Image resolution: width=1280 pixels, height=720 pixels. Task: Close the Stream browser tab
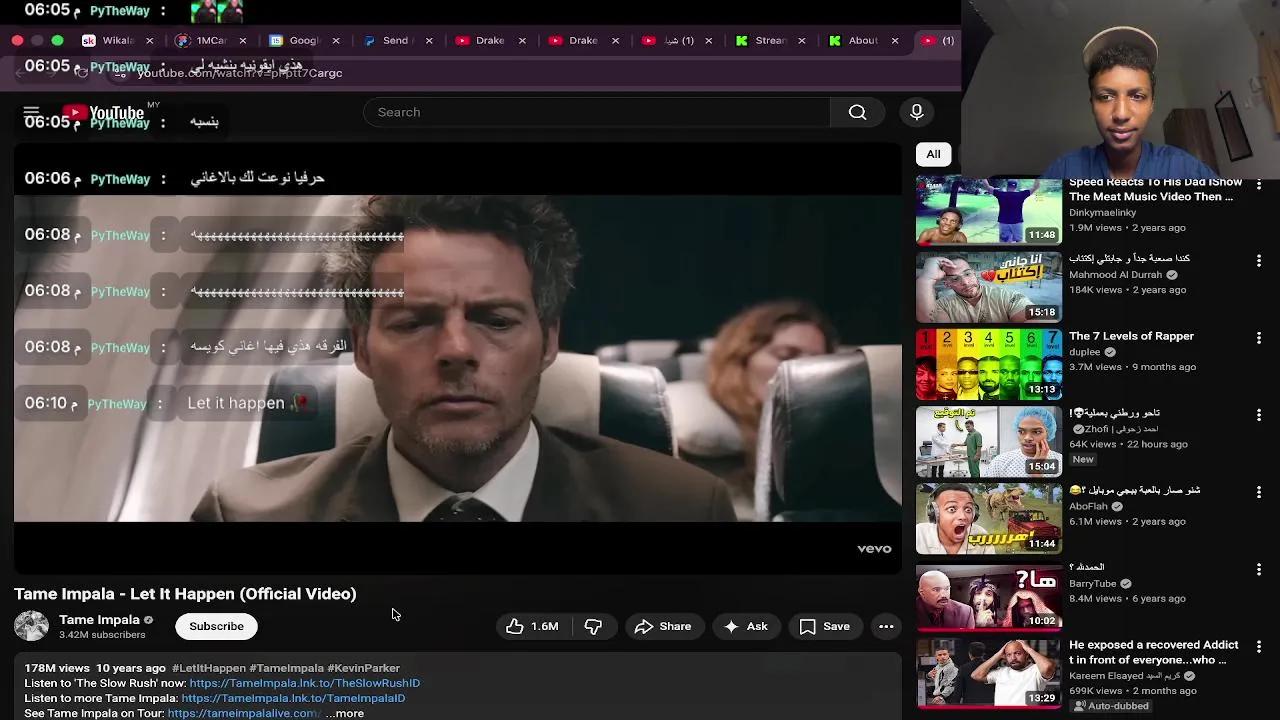pyautogui.click(x=802, y=41)
